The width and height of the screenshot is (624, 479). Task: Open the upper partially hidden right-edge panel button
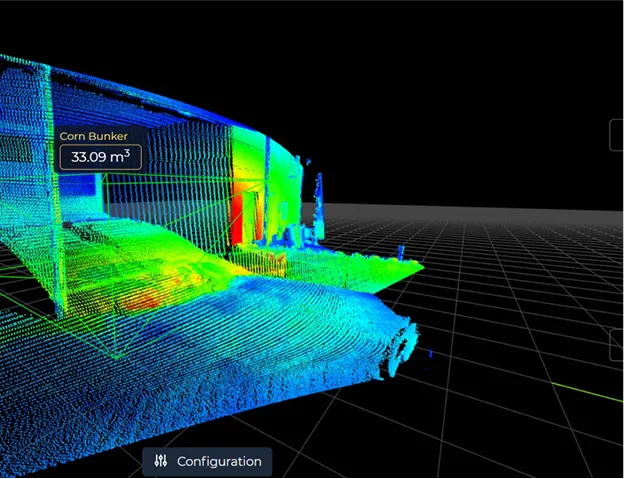[x=617, y=135]
